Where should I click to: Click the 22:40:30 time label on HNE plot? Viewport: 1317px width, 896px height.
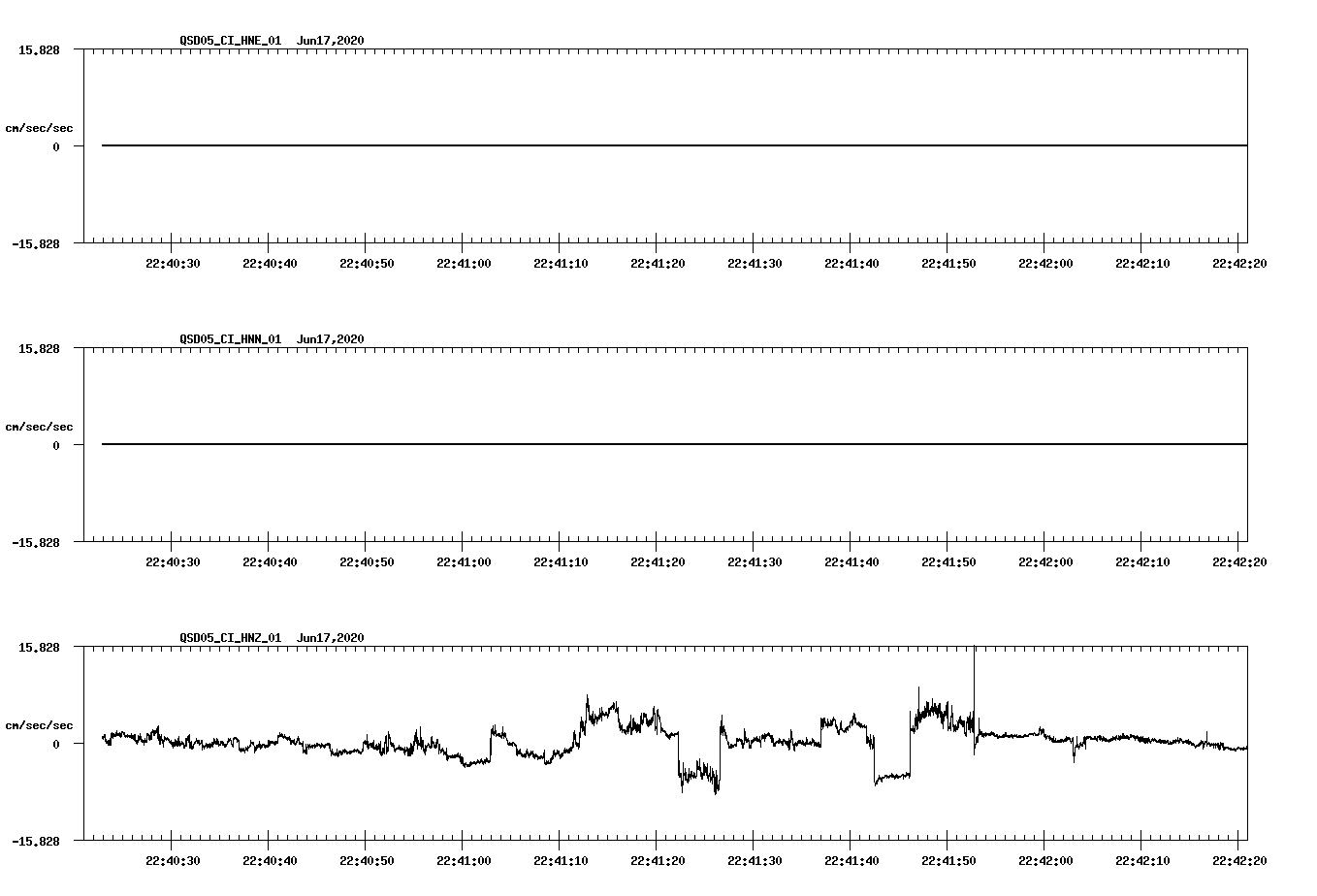pyautogui.click(x=173, y=264)
